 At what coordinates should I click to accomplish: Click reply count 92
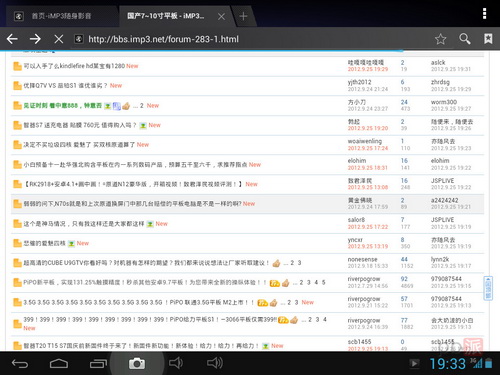pos(404,279)
